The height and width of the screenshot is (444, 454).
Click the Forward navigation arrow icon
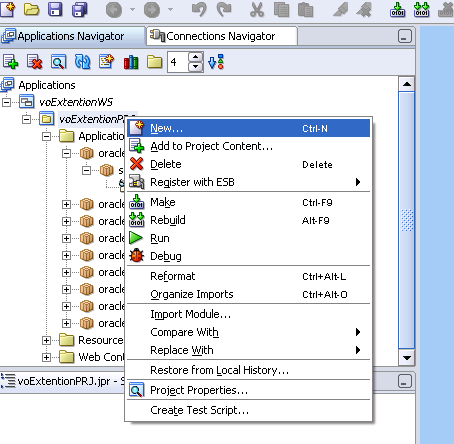point(152,10)
